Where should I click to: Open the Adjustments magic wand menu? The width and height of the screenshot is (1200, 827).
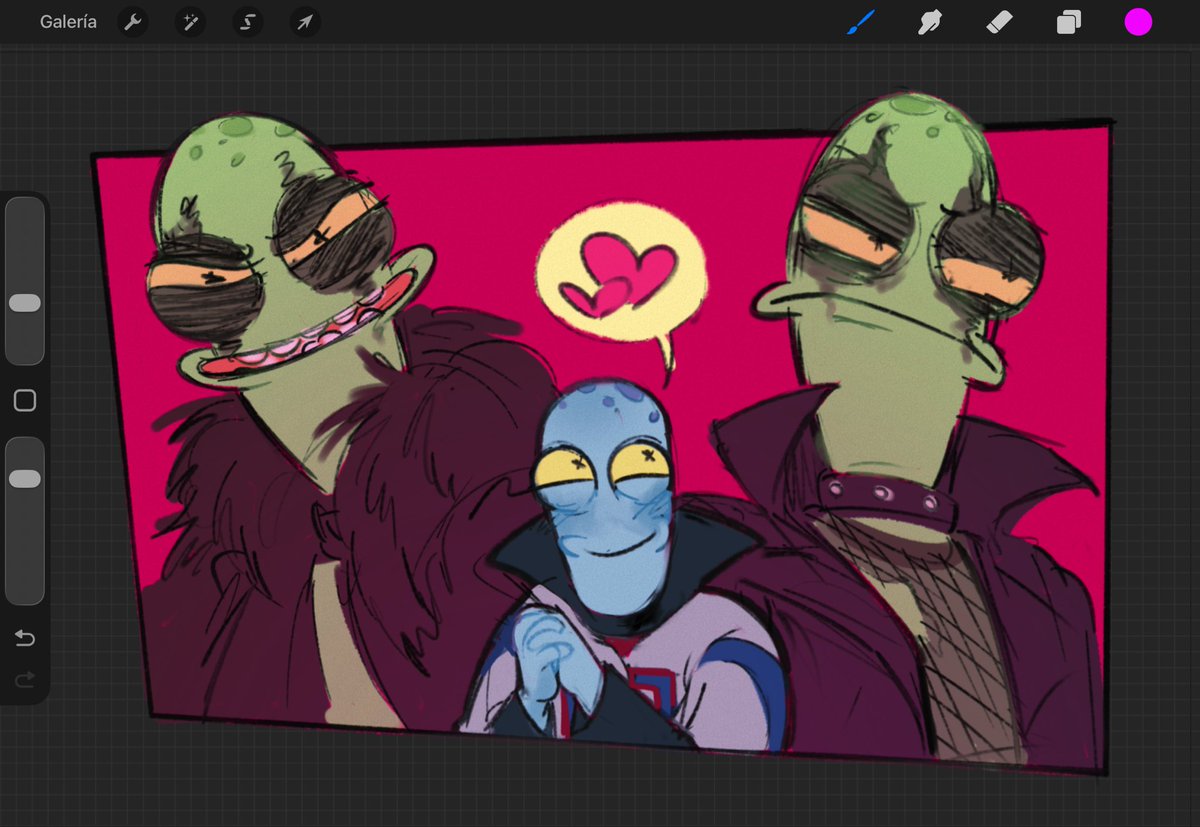190,22
